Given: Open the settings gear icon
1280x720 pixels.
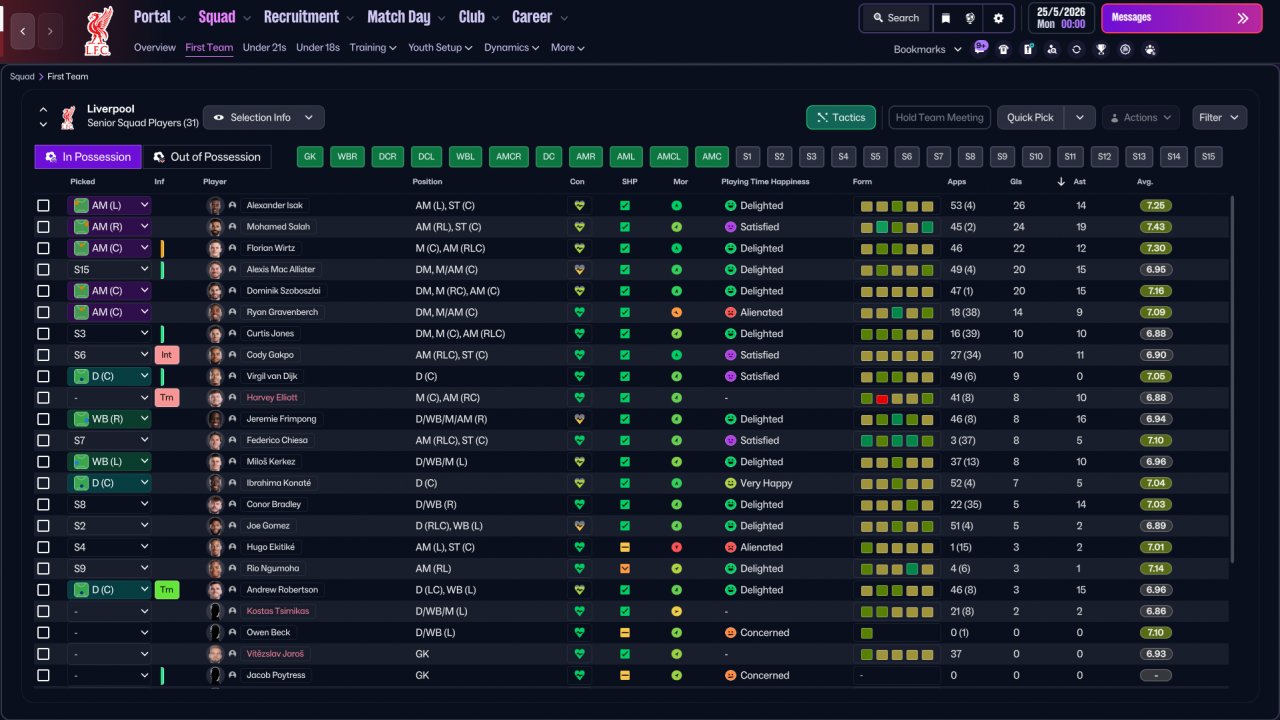Looking at the screenshot, I should [x=998, y=18].
